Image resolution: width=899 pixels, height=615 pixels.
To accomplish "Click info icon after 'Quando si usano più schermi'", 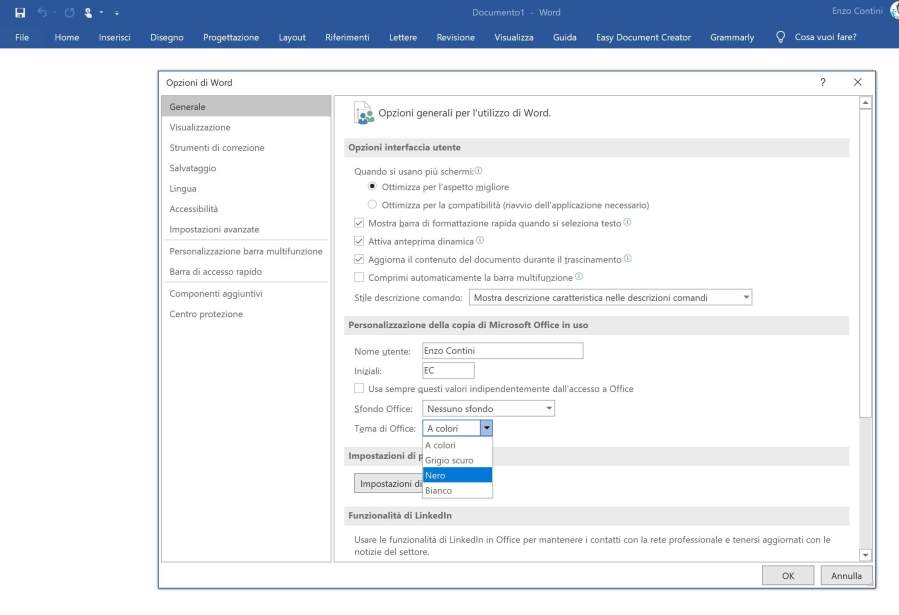I will (x=478, y=171).
